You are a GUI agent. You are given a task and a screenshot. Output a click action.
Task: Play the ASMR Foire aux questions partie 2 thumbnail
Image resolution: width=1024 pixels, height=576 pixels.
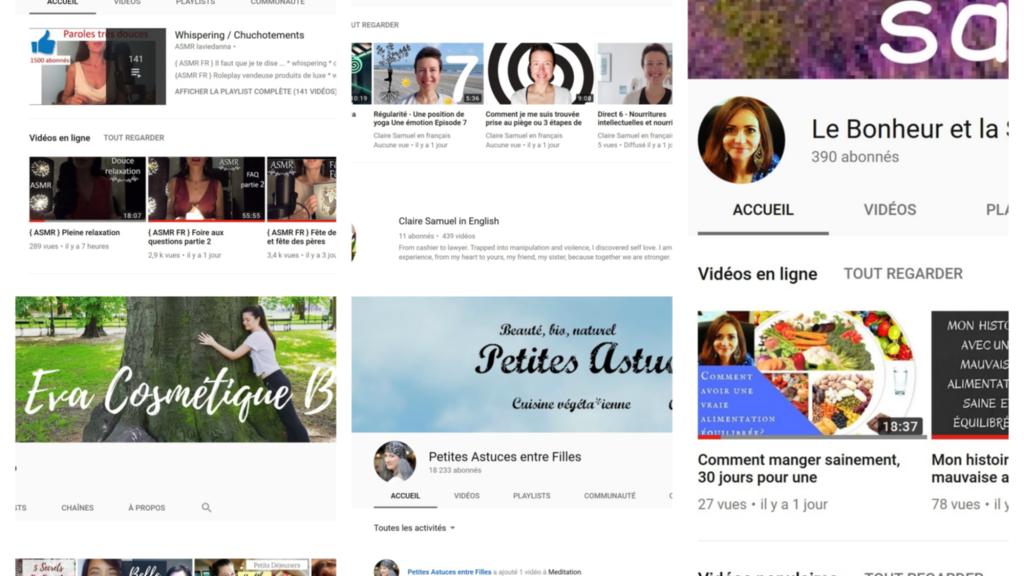[x=206, y=189]
